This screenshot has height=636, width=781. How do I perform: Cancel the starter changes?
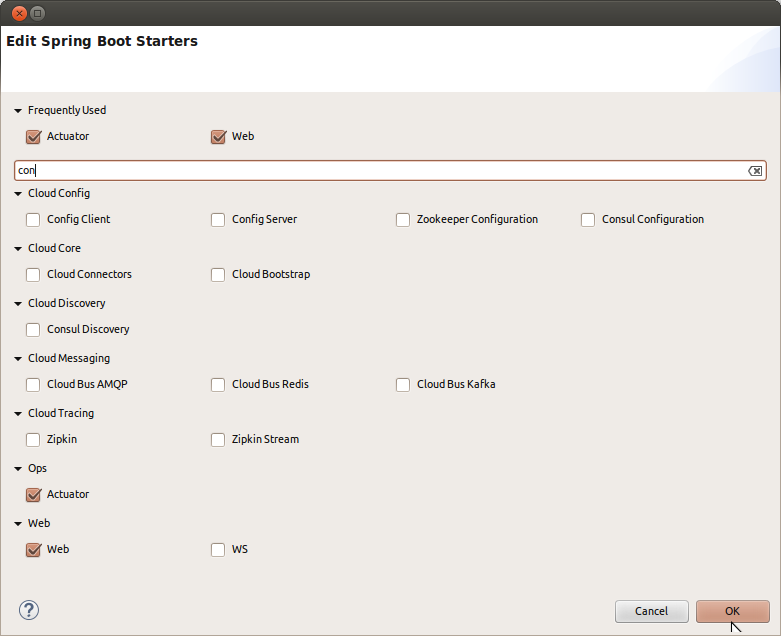coord(651,611)
